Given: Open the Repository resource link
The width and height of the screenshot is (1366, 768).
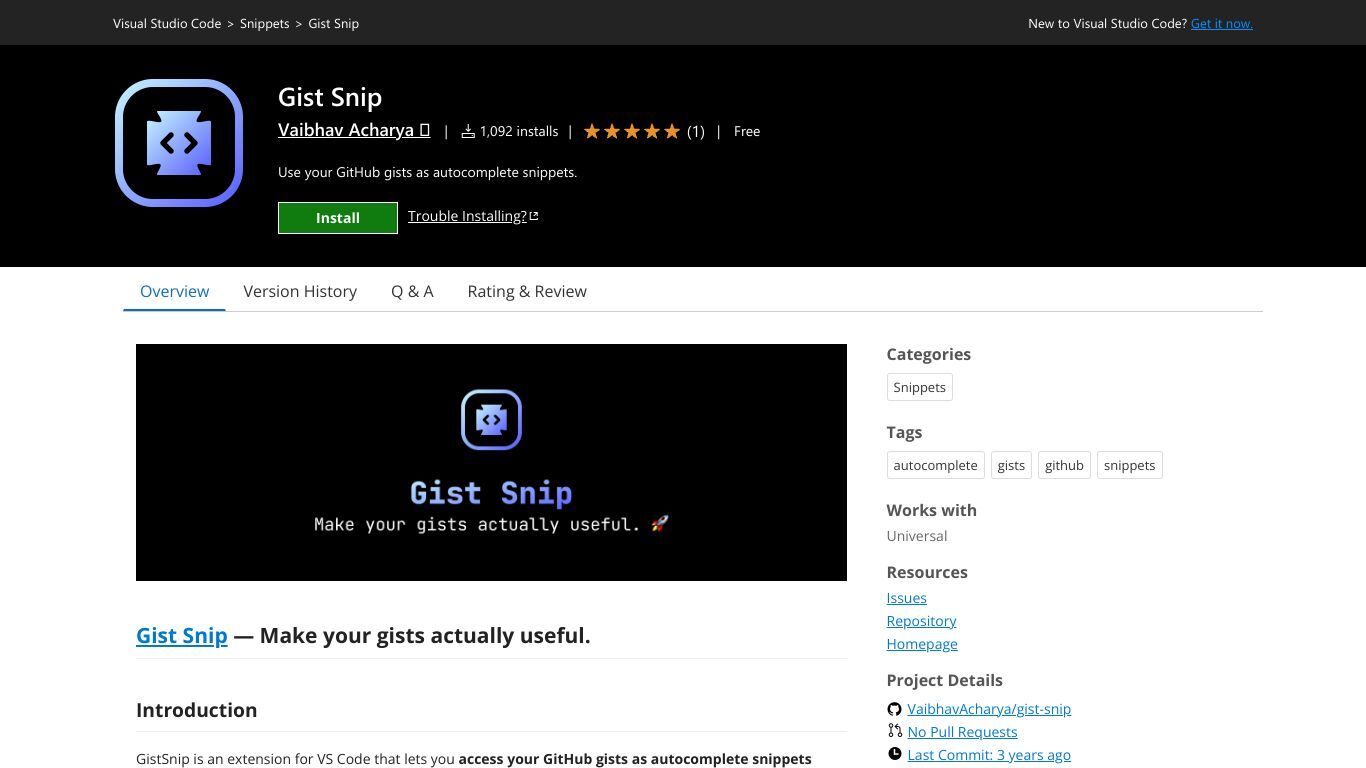Looking at the screenshot, I should 921,621.
